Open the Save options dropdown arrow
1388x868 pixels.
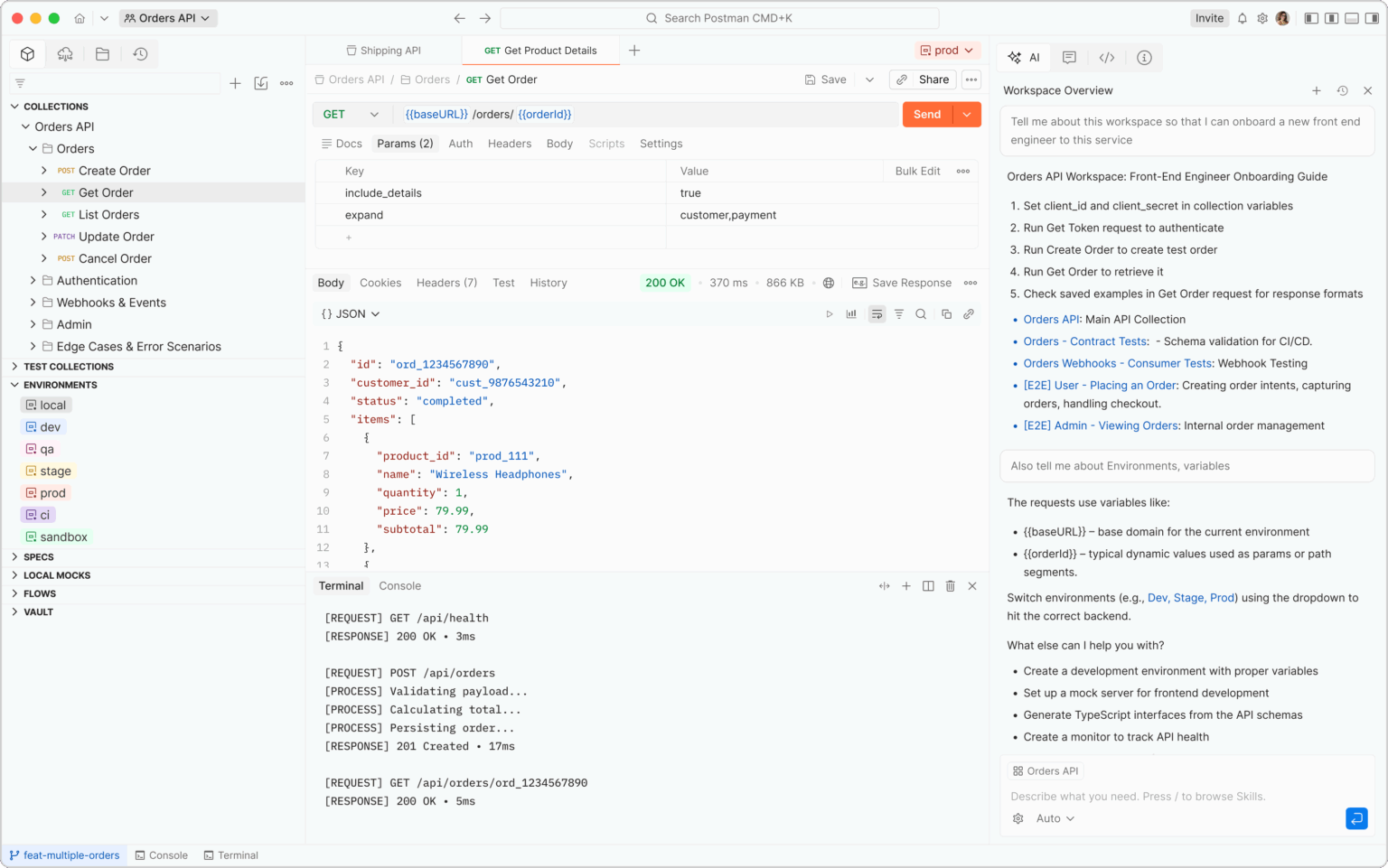pyautogui.click(x=869, y=79)
